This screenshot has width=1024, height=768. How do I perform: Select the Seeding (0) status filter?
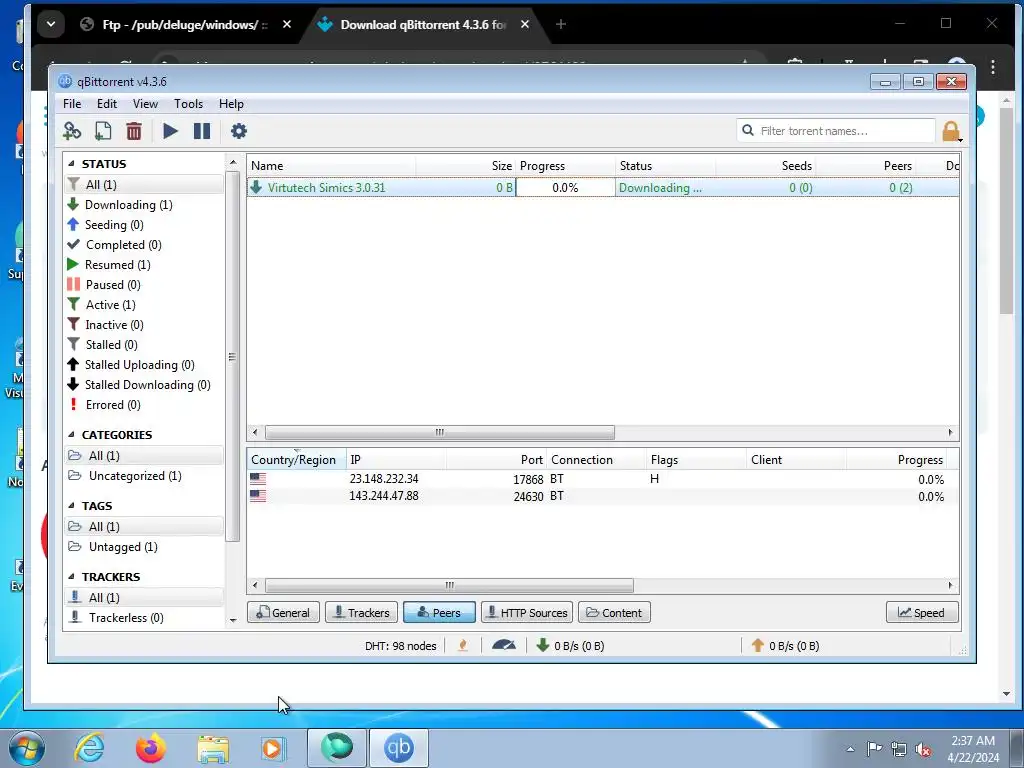[x=114, y=225]
